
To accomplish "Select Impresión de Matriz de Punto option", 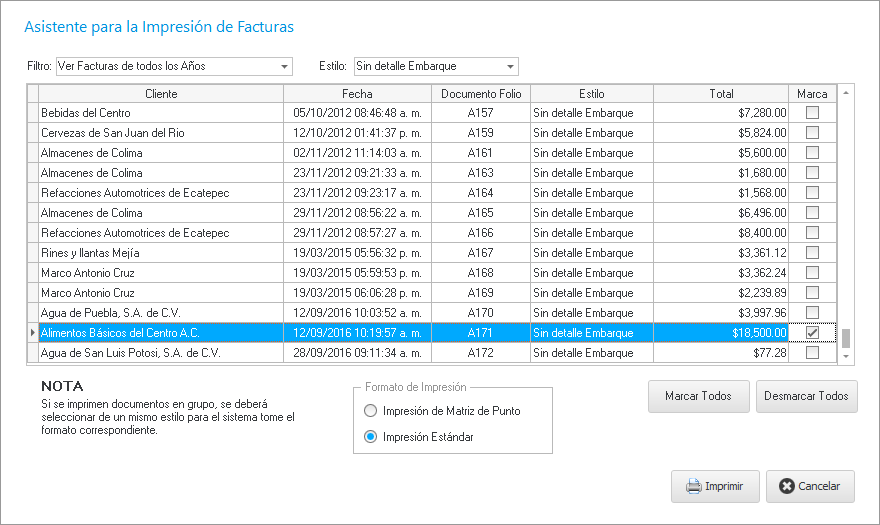I will (371, 411).
